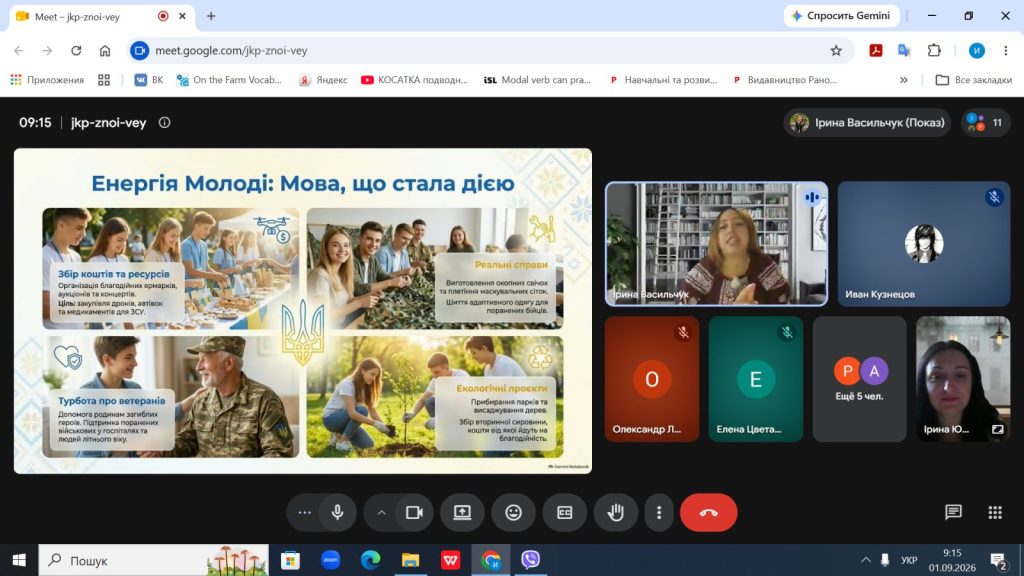Image resolution: width=1024 pixels, height=576 pixels.
Task: Open the meeting activities grid icon
Action: pos(995,513)
